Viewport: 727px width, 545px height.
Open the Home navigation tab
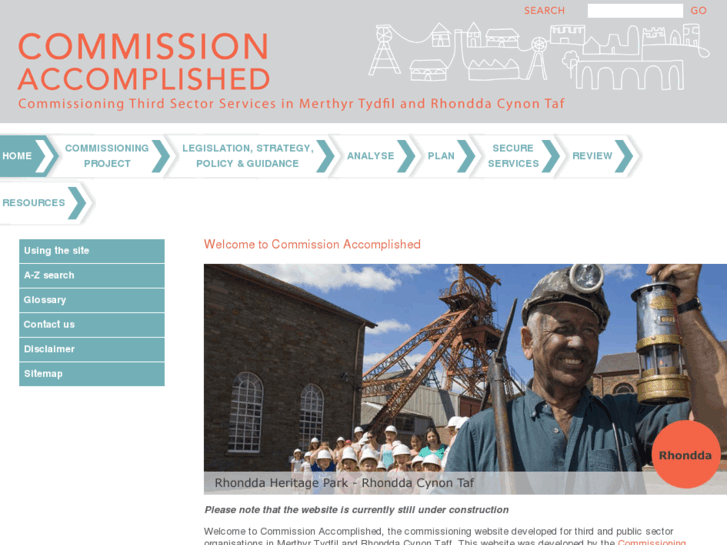[x=28, y=156]
